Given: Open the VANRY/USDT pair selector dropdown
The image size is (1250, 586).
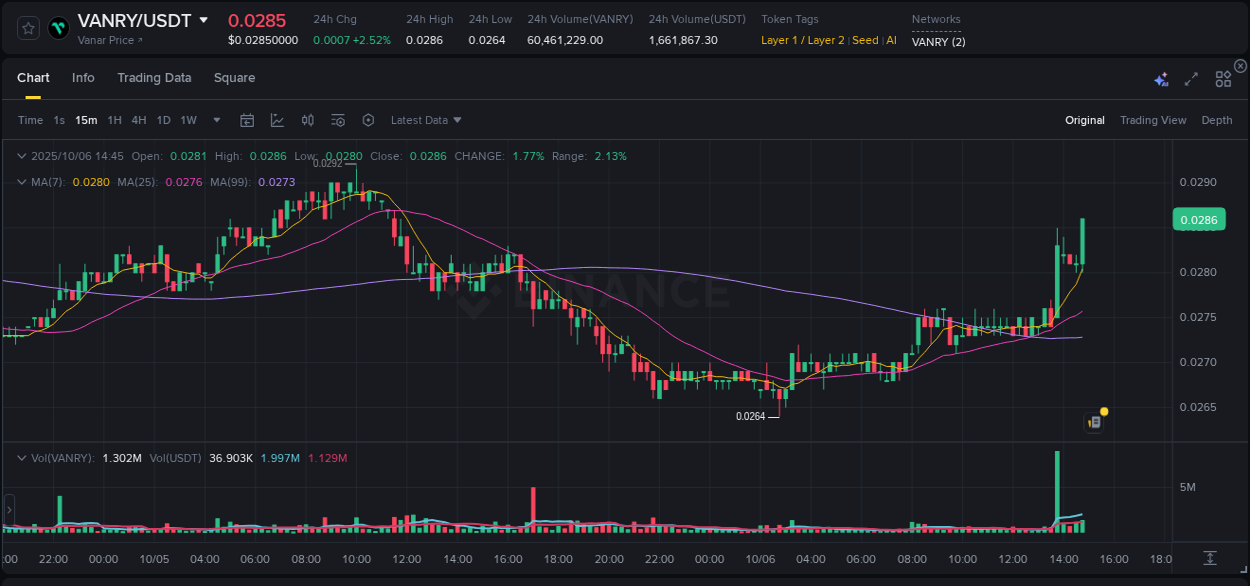Looking at the screenshot, I should 205,19.
